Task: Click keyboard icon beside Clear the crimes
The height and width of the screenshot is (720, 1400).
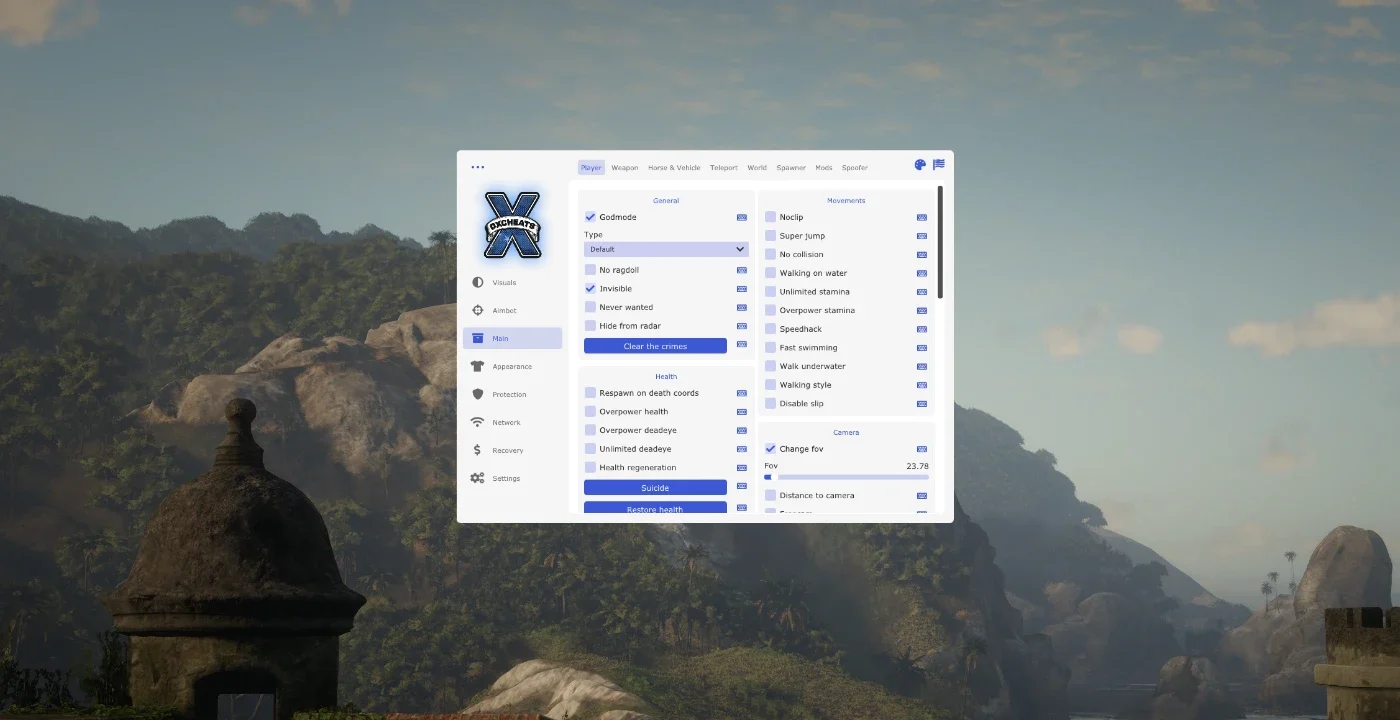Action: (x=742, y=346)
